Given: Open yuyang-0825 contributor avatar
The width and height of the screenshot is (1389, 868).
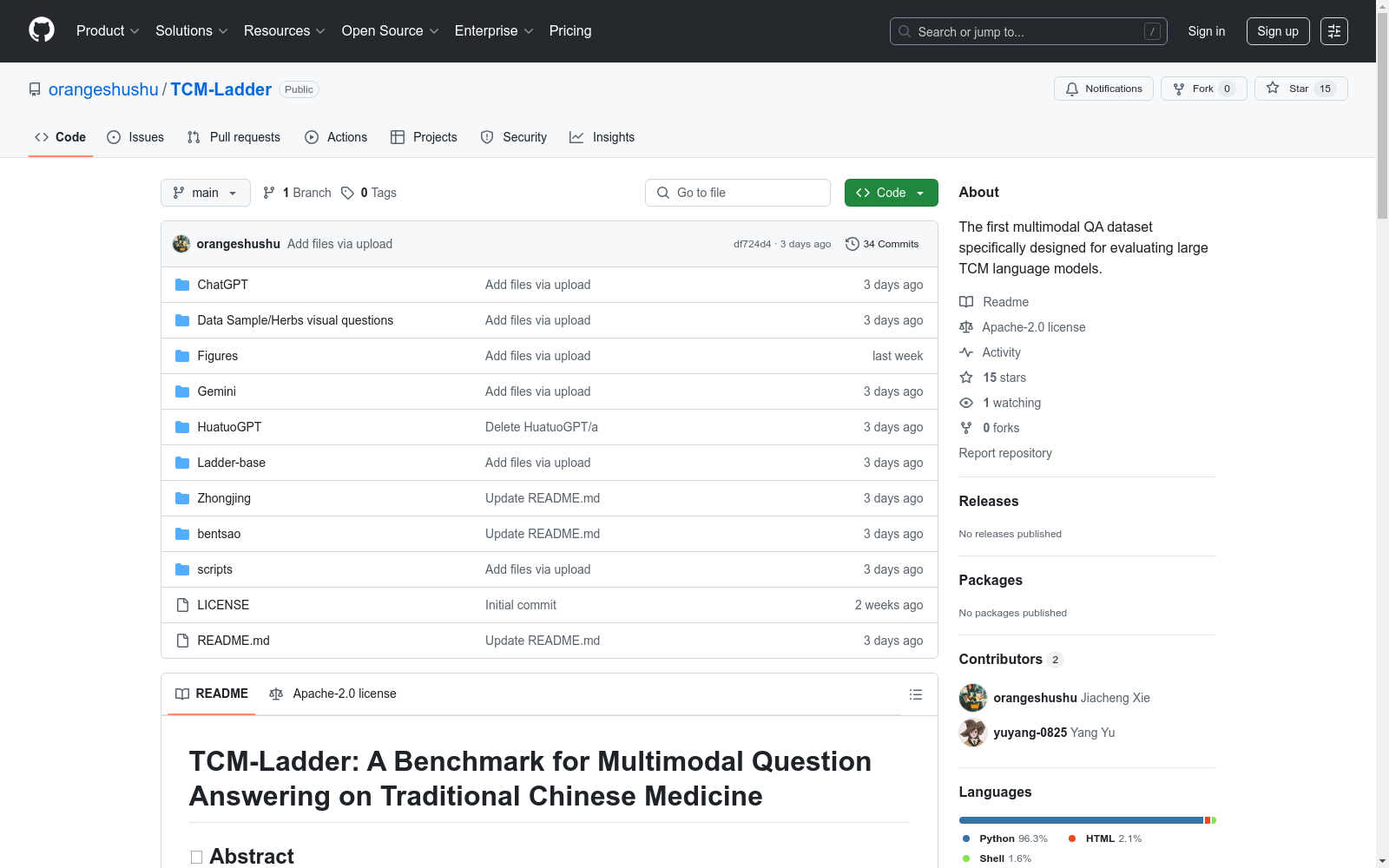Looking at the screenshot, I should (x=973, y=733).
